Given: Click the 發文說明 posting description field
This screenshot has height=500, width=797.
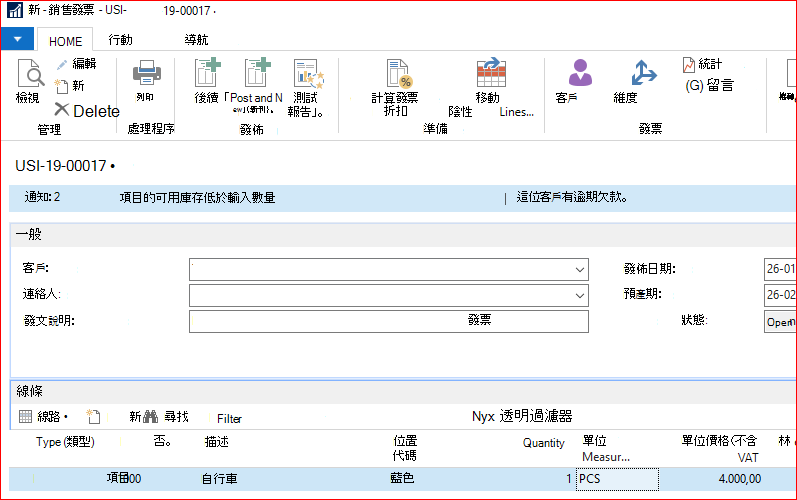Looking at the screenshot, I should pos(389,321).
